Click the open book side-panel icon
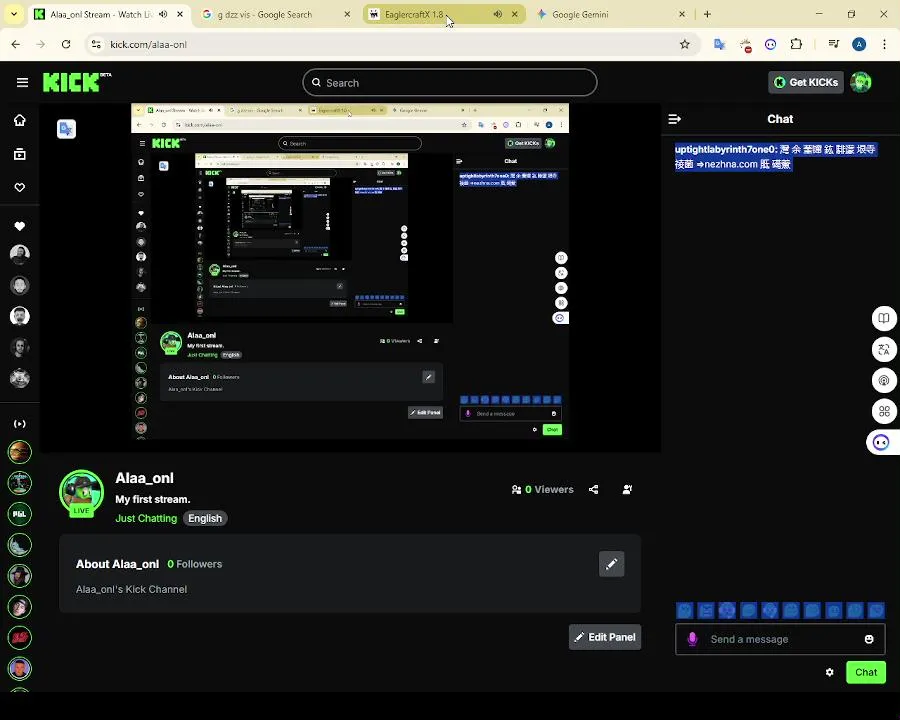900x720 pixels. (x=884, y=319)
